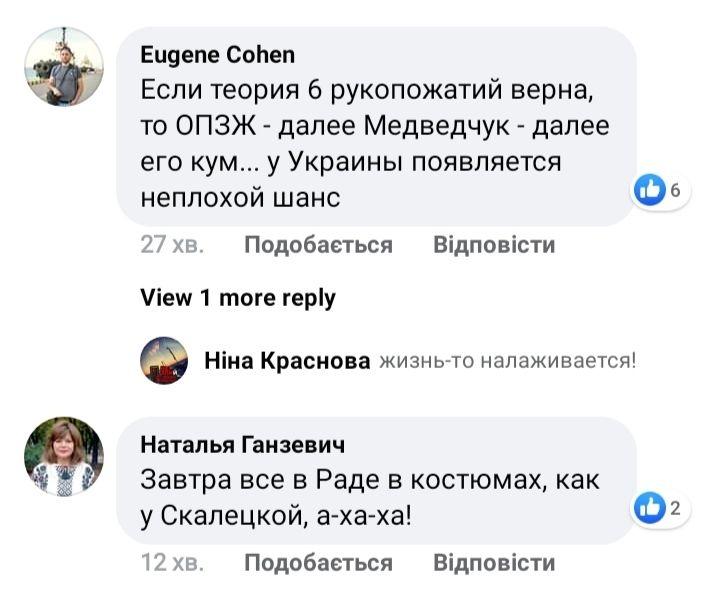
Task: Click Відповісти under Eugene Cohen's comment
Action: coord(494,245)
